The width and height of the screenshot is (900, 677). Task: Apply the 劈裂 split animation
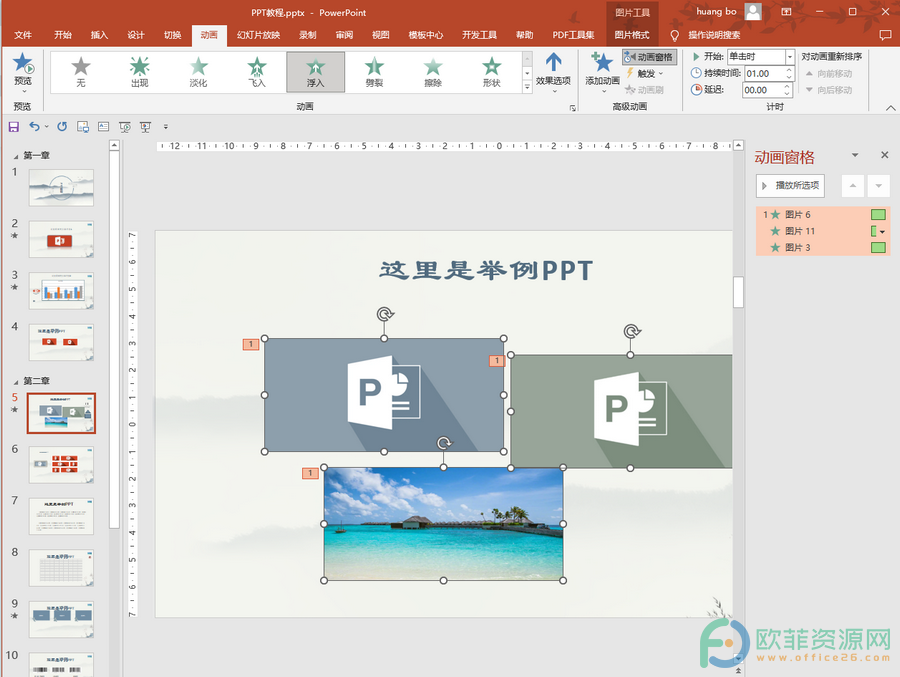(x=374, y=72)
